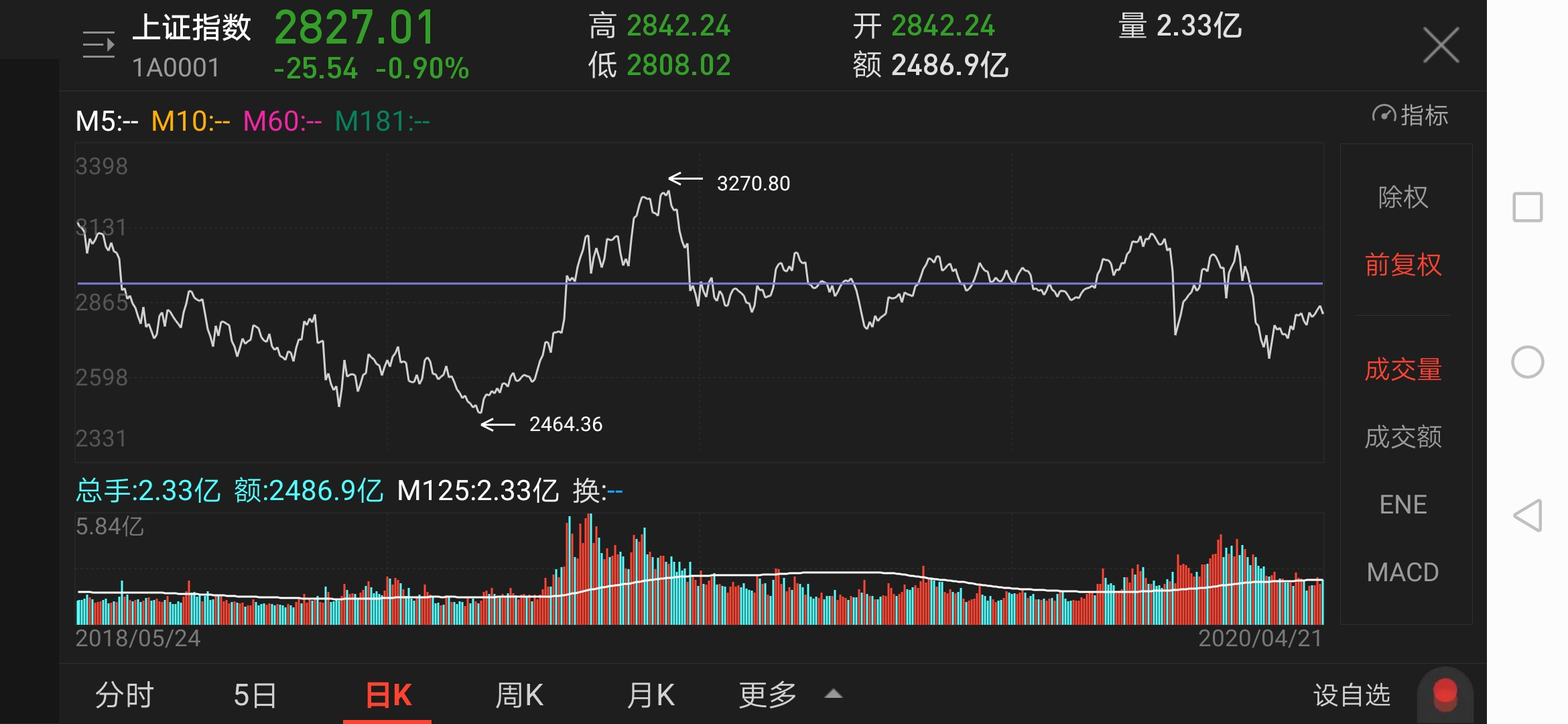Image resolution: width=1568 pixels, height=724 pixels.
Task: Tap the Android recent apps square
Action: [1527, 207]
